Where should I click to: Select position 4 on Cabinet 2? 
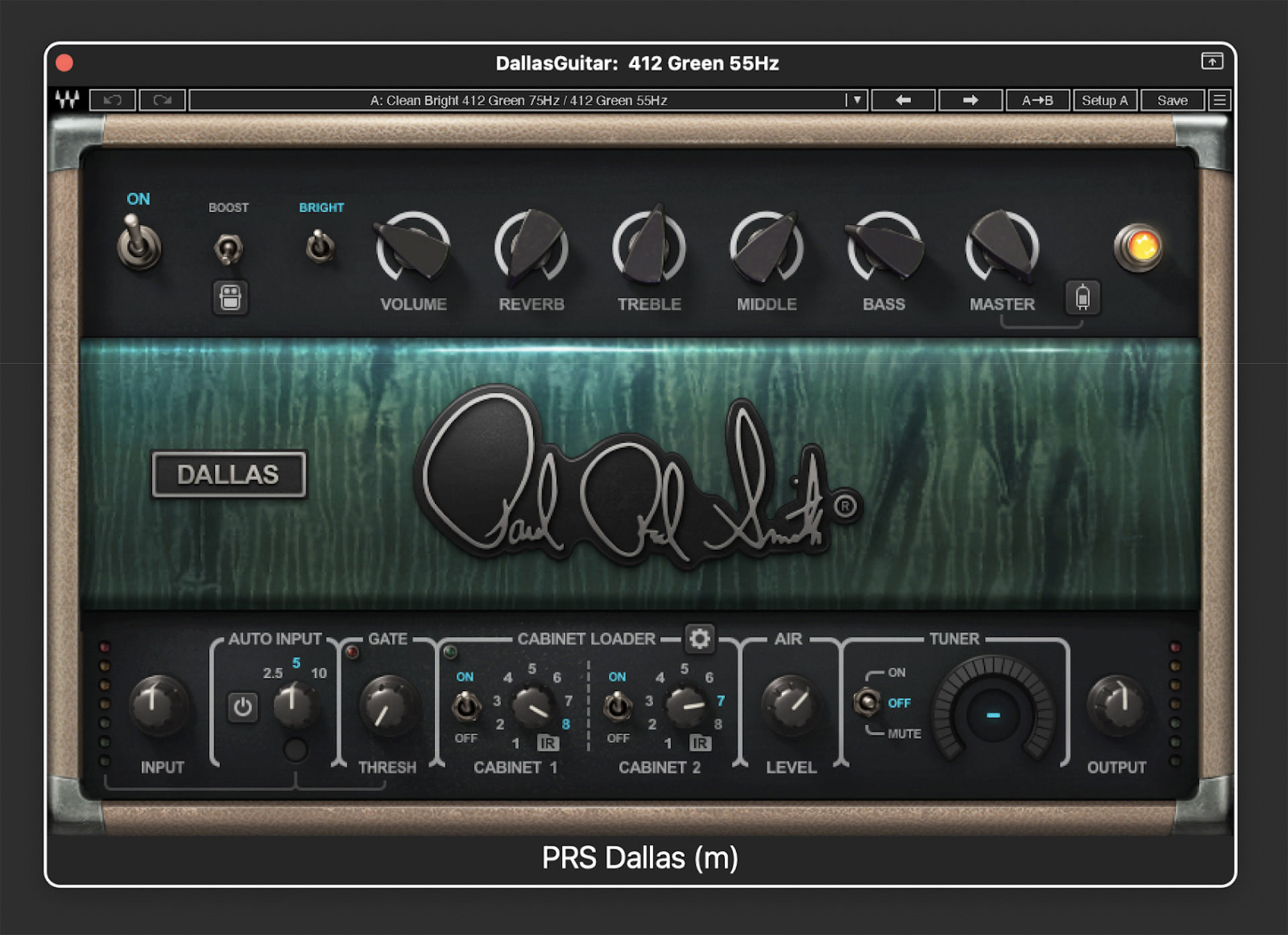660,677
